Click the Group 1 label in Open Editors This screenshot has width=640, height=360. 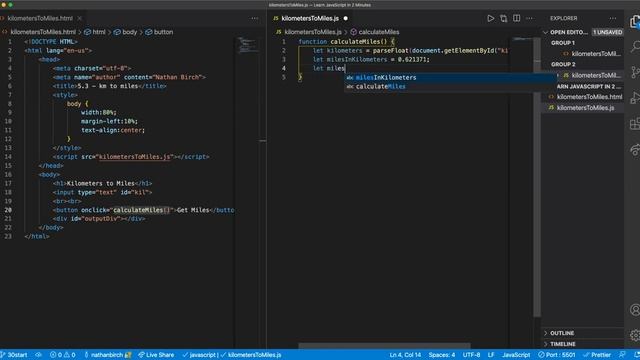coord(562,43)
